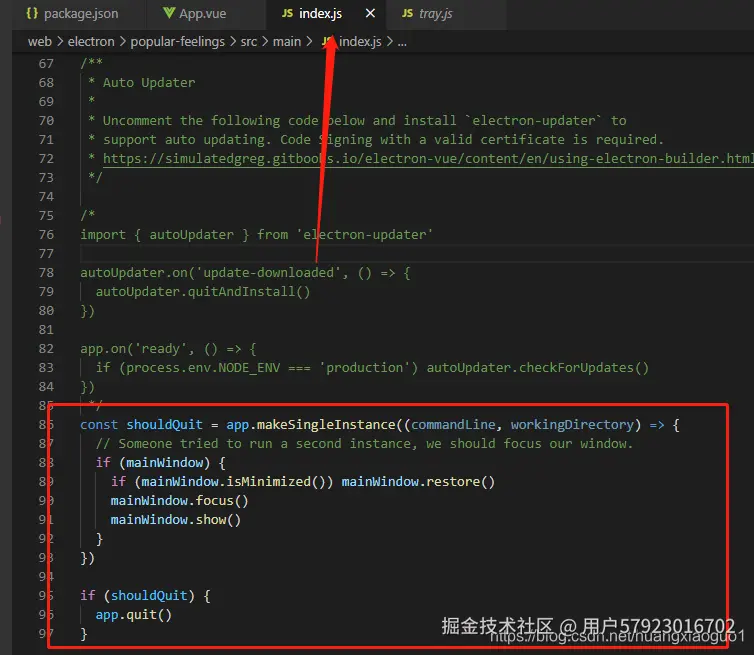This screenshot has height=655, width=754.
Task: Open the '...' breadcrumb symbol segment
Action: pos(402,42)
